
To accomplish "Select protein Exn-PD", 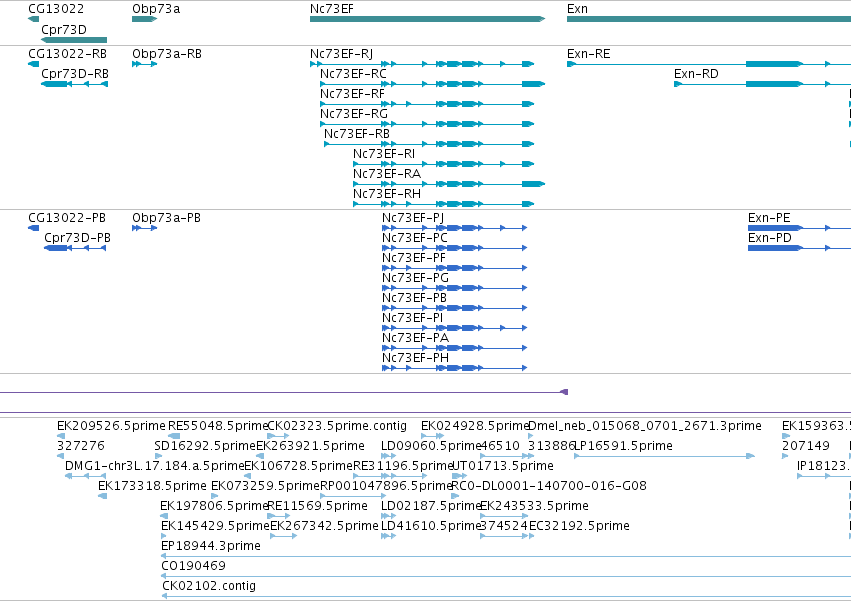I will point(770,238).
